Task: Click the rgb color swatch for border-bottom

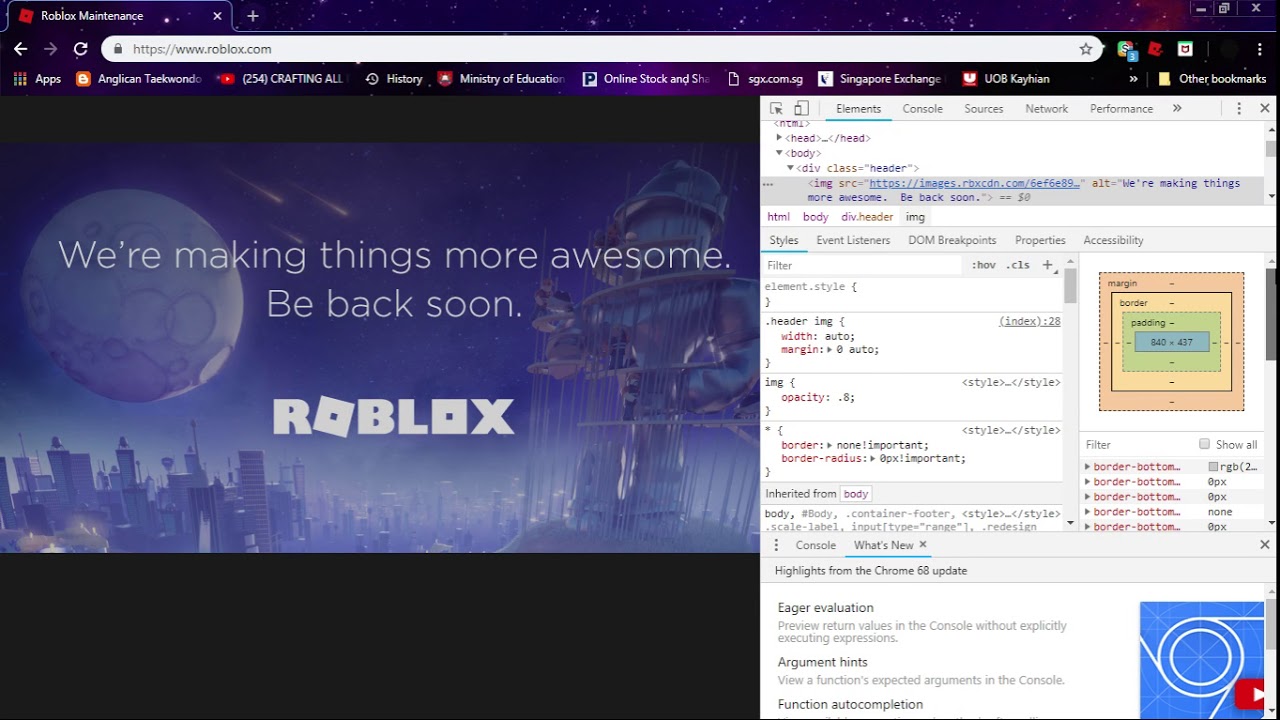Action: coord(1213,467)
